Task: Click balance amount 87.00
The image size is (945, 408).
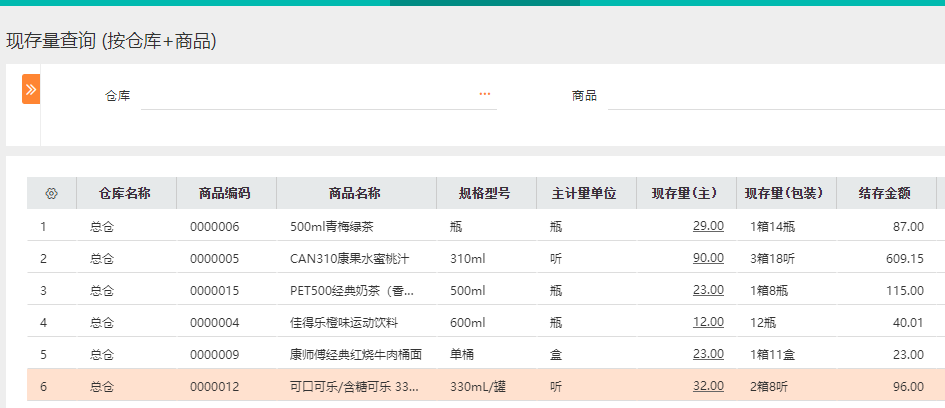Action: [908, 227]
